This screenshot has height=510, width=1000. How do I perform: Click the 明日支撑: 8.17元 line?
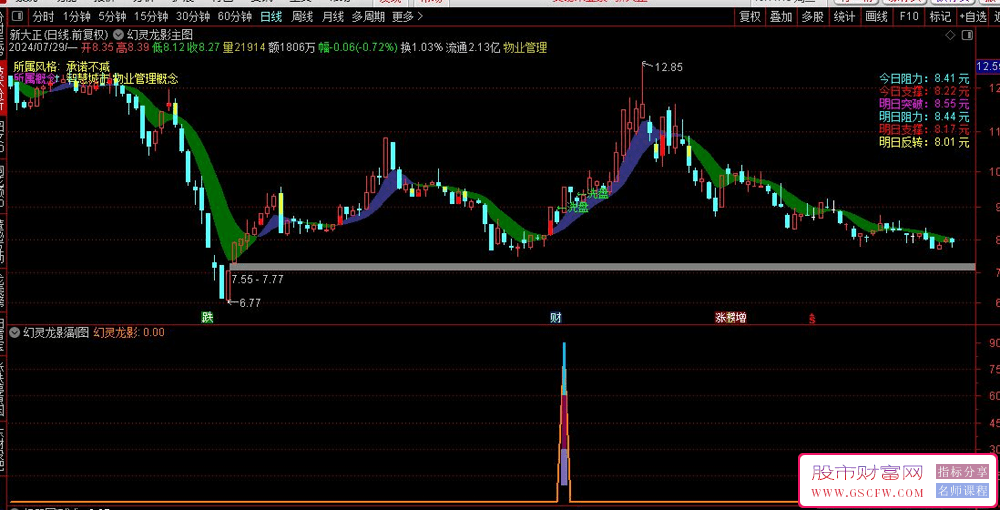(x=924, y=129)
